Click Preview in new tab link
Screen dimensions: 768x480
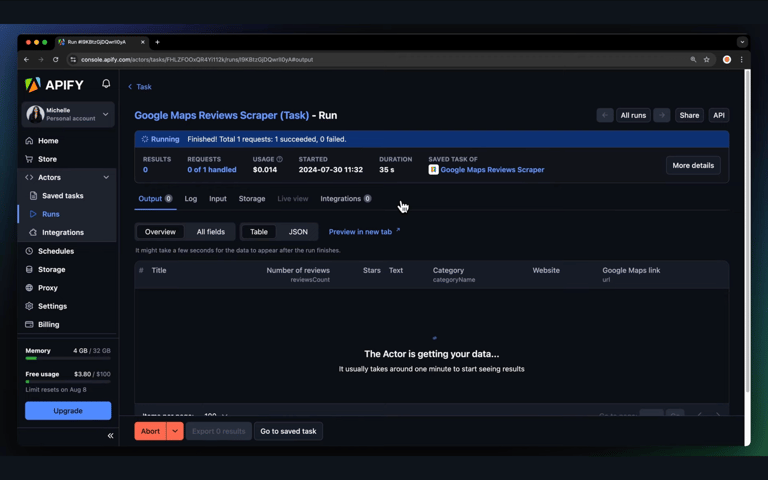click(364, 232)
